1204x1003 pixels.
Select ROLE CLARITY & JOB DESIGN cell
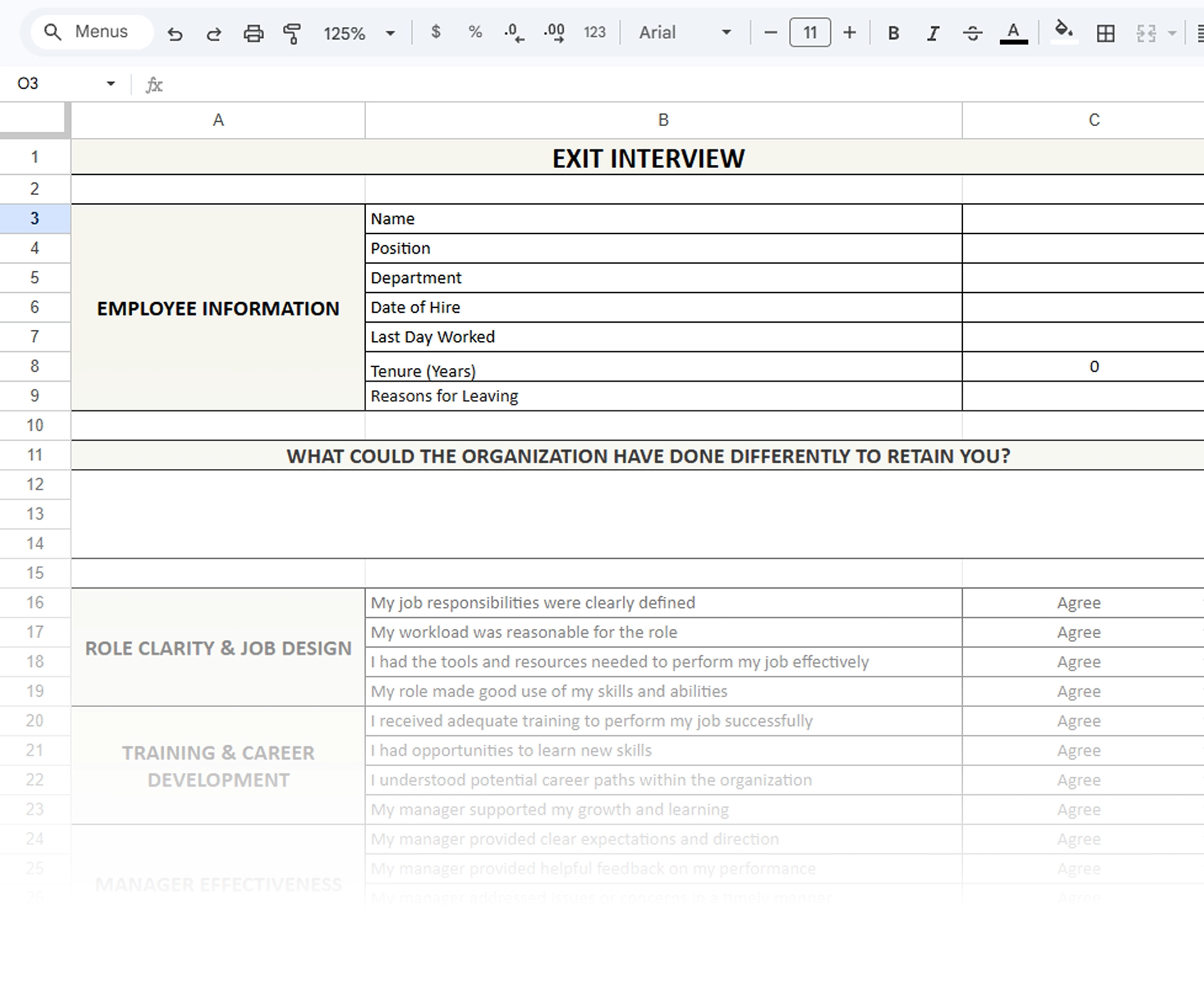coord(218,648)
